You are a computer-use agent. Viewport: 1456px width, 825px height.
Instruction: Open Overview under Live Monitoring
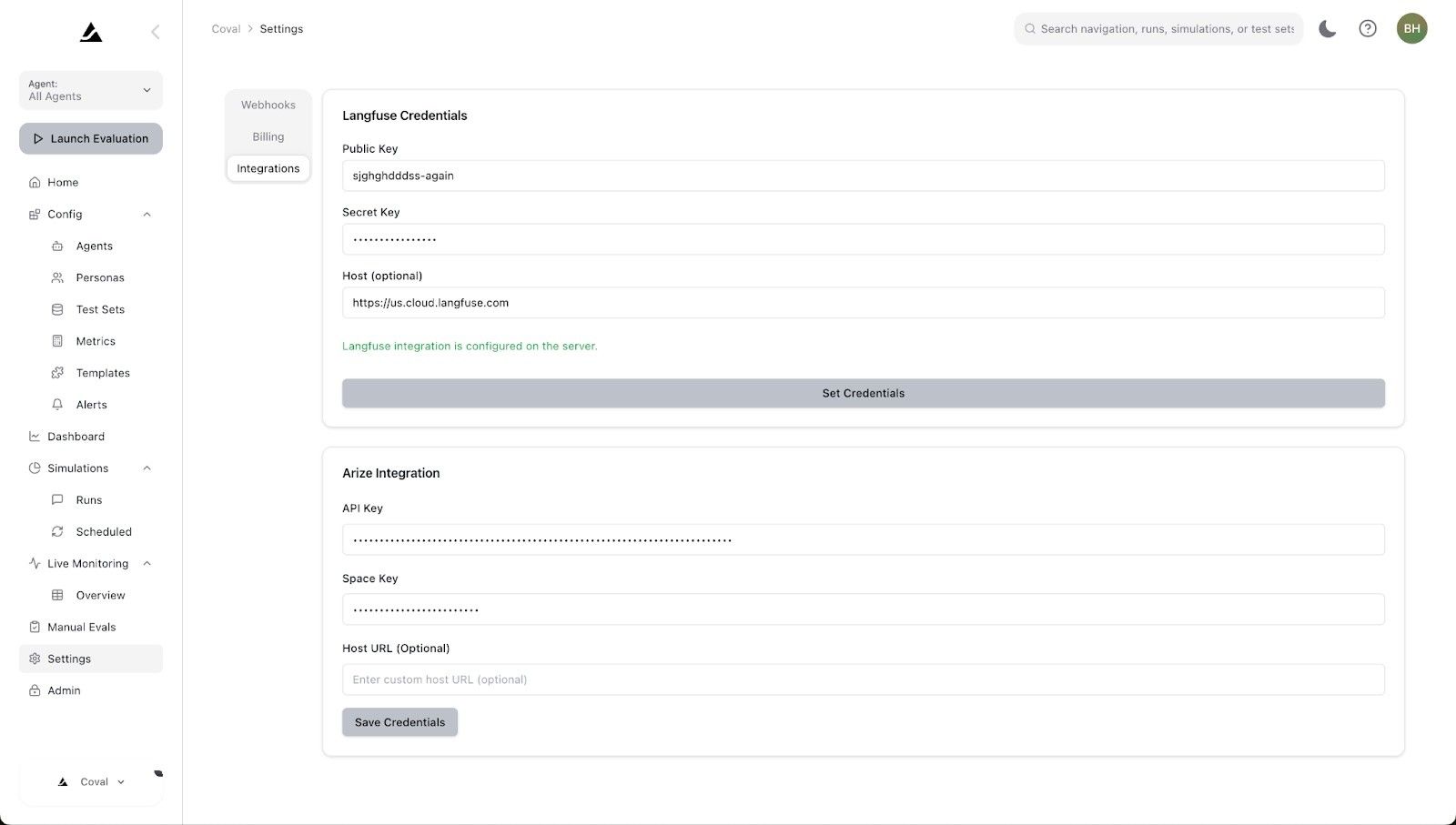pyautogui.click(x=100, y=596)
